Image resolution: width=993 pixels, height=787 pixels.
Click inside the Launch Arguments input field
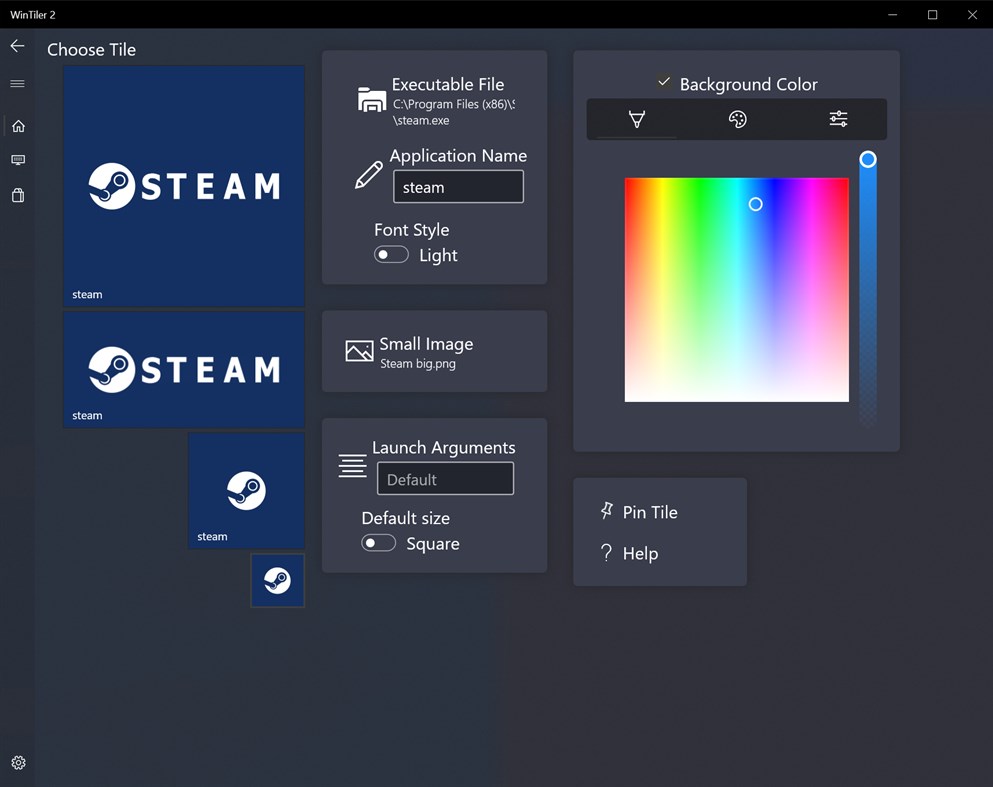click(x=445, y=478)
